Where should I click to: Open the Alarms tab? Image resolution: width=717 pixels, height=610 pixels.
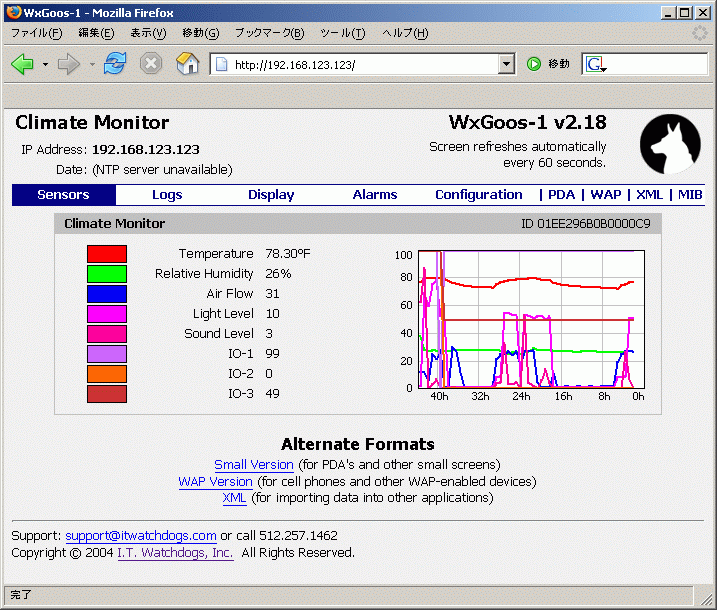(x=375, y=195)
